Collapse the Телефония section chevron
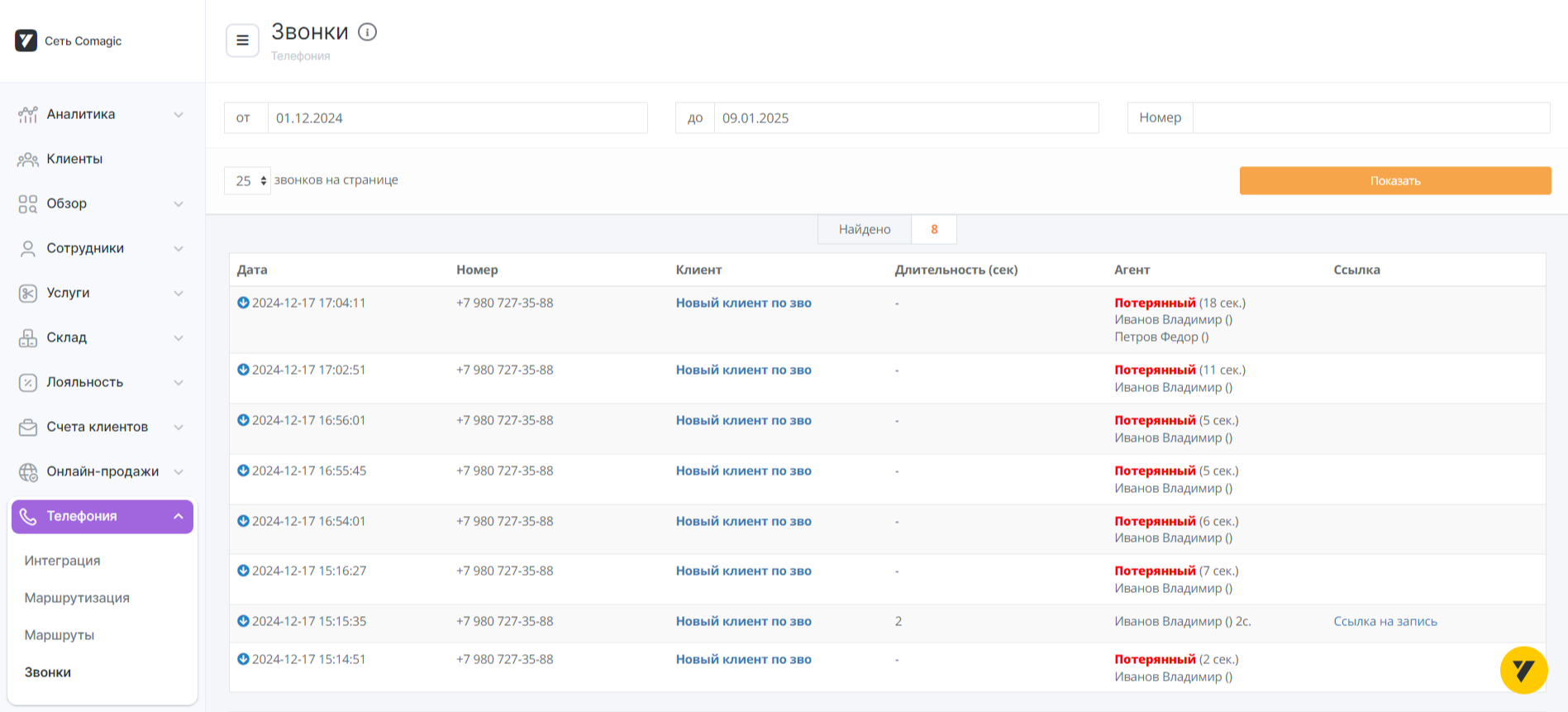1568x712 pixels. [x=179, y=516]
